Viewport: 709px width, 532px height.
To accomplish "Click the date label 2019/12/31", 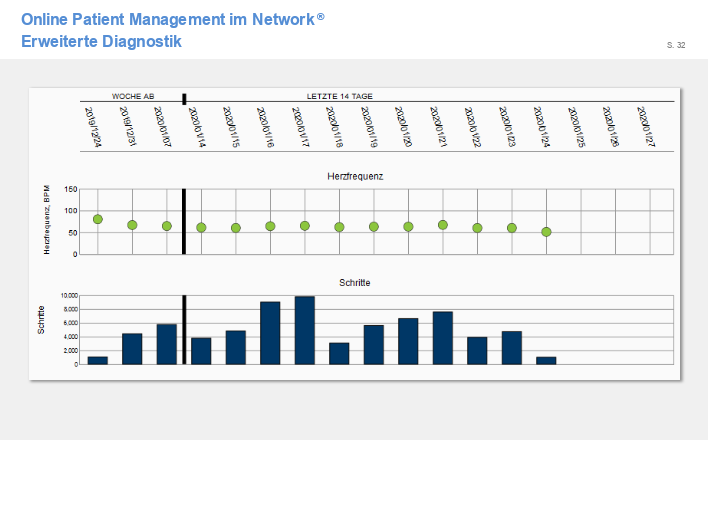I will pos(126,127).
